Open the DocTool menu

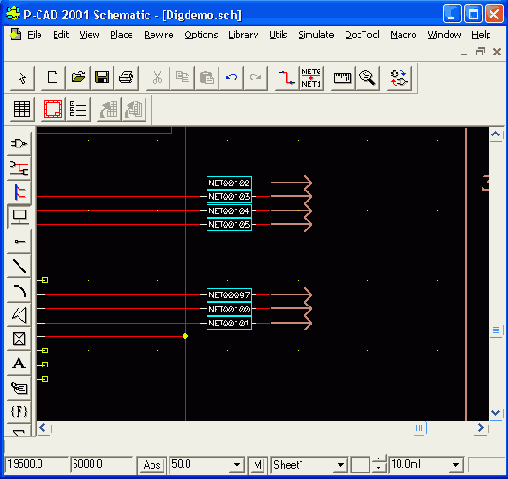(362, 35)
